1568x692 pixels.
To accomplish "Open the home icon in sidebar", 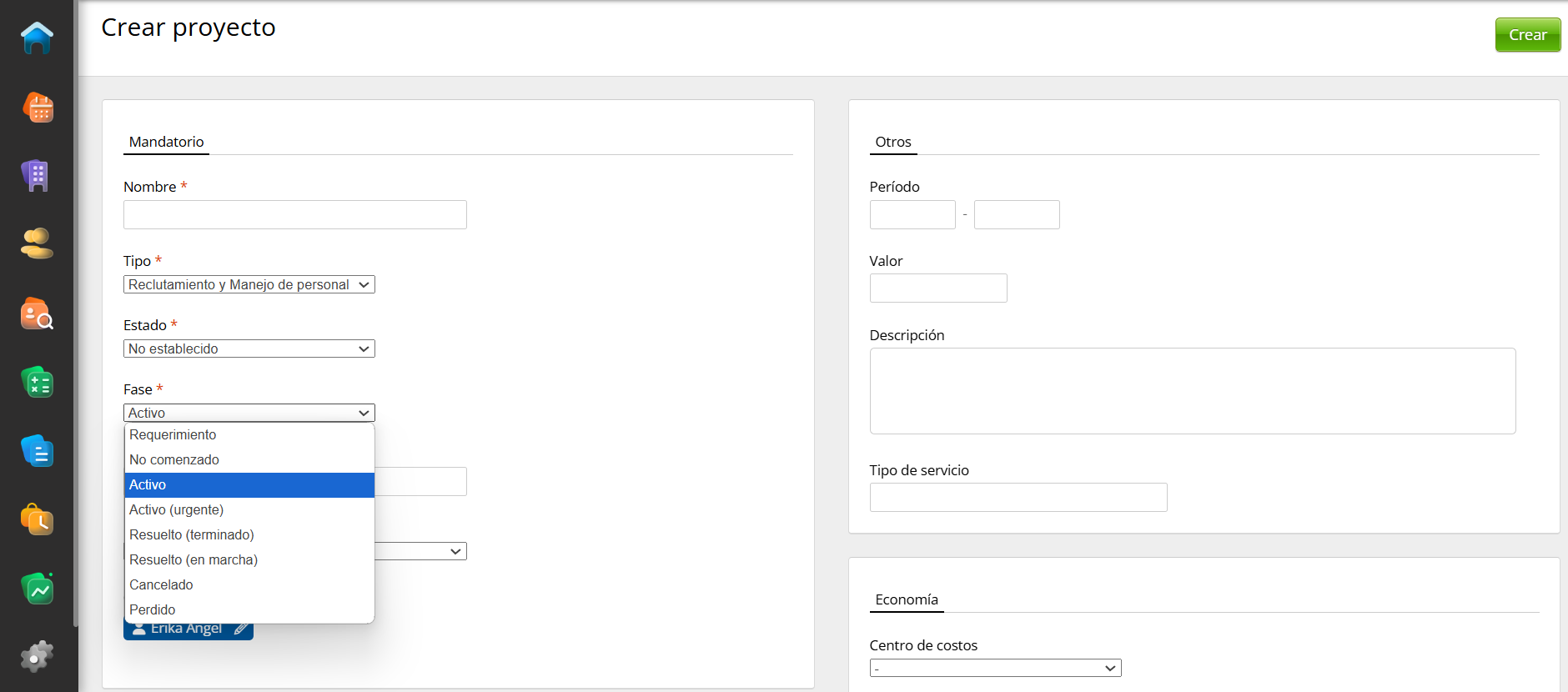I will click(37, 38).
